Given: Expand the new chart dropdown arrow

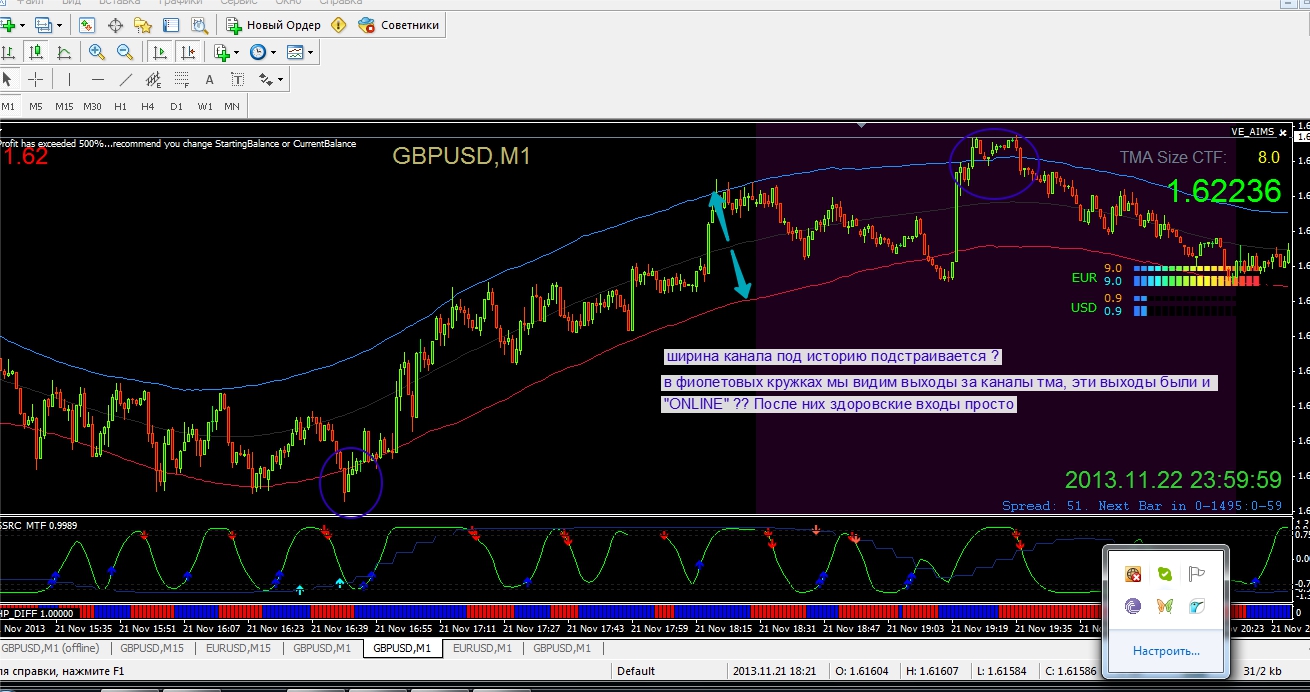Looking at the screenshot, I should coord(23,25).
